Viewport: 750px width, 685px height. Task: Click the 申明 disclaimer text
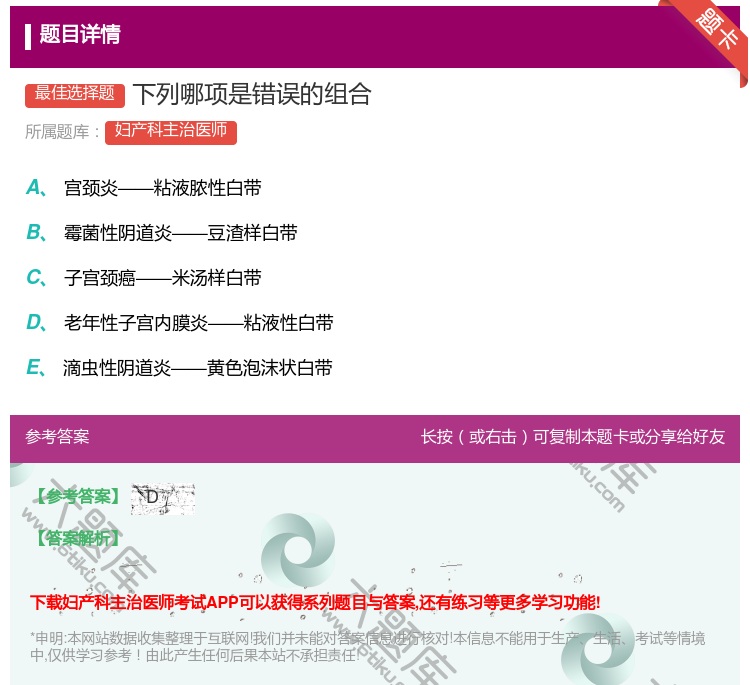[x=367, y=646]
